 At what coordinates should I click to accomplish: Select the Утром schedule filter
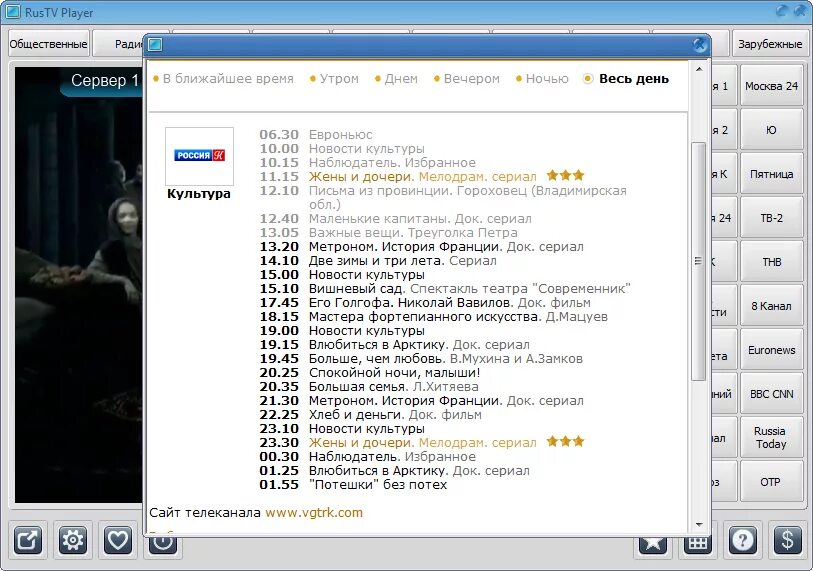tap(334, 79)
